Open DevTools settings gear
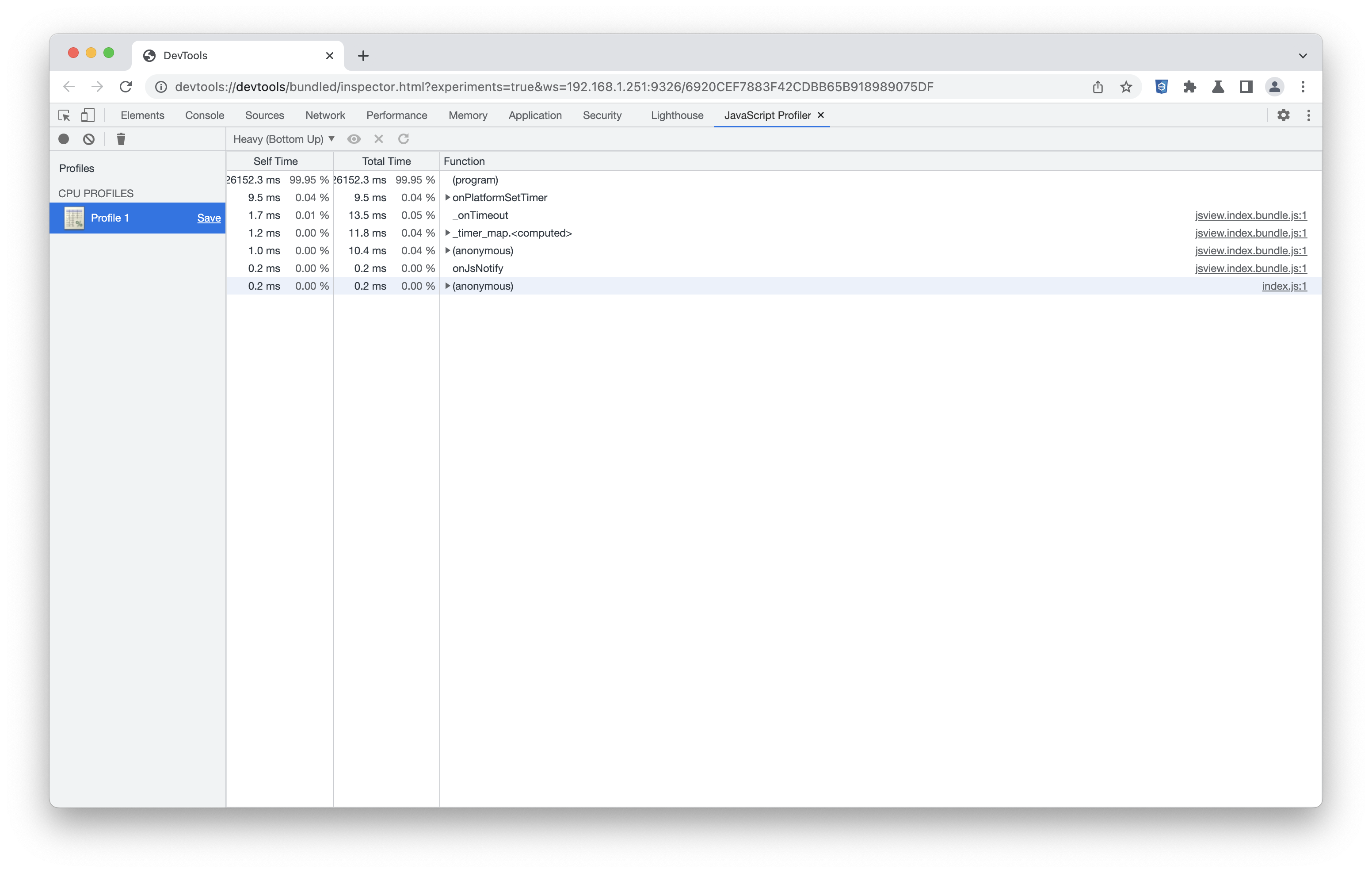The width and height of the screenshot is (1372, 873). (x=1283, y=115)
